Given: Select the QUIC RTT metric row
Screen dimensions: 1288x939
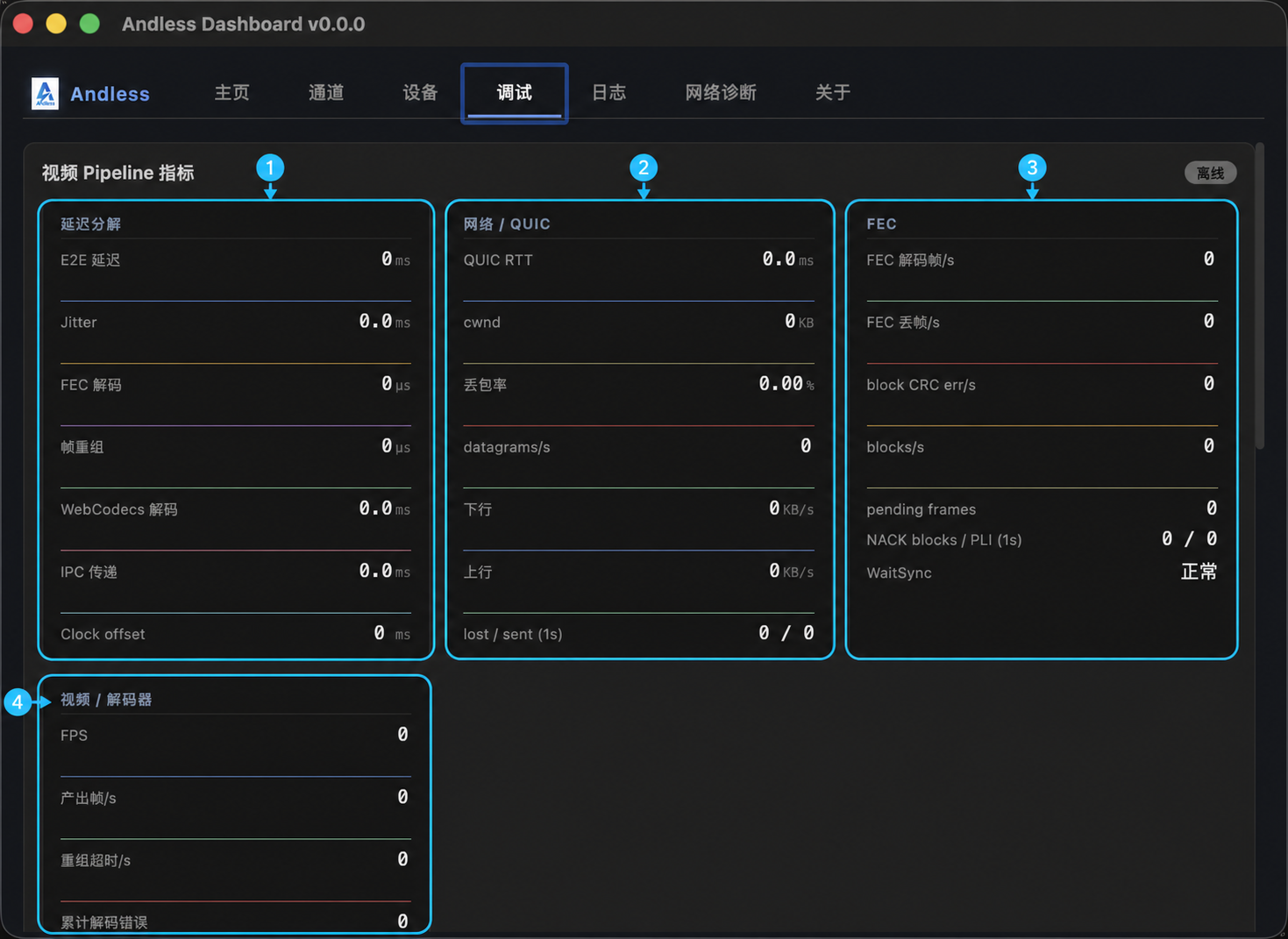Looking at the screenshot, I should 638,260.
